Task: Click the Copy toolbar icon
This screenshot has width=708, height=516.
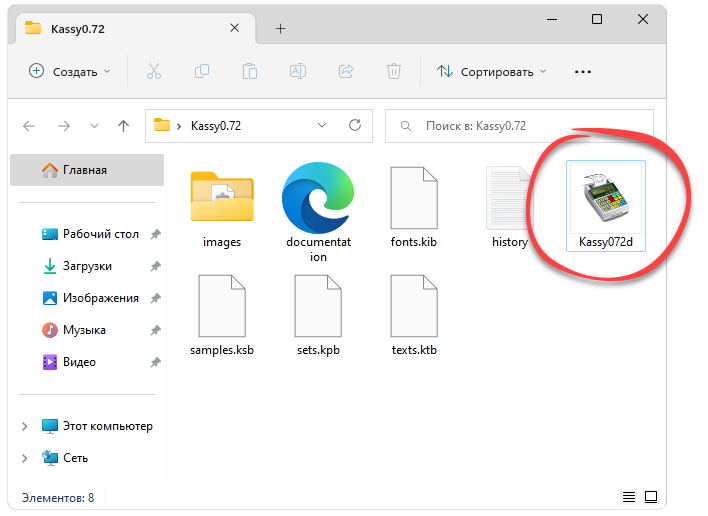Action: point(202,71)
